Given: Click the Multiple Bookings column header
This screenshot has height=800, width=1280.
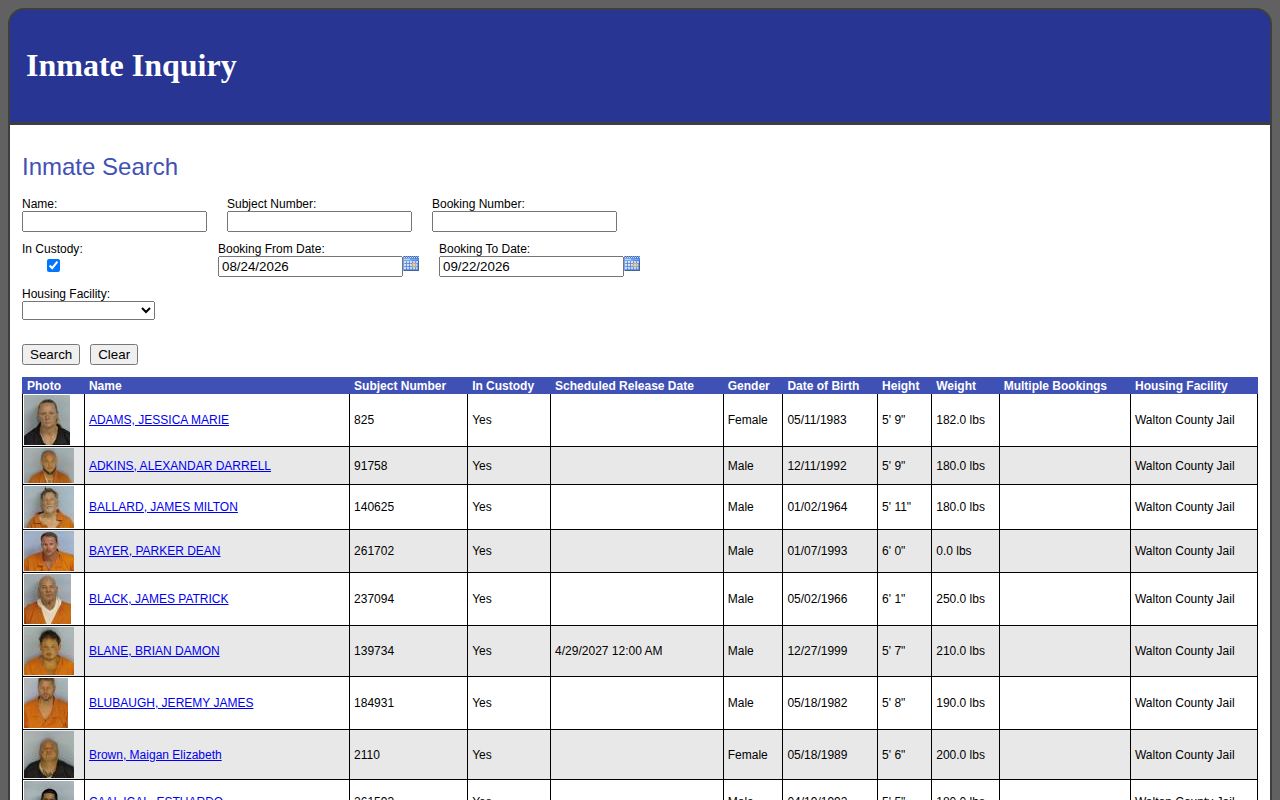Looking at the screenshot, I should (x=1055, y=386).
